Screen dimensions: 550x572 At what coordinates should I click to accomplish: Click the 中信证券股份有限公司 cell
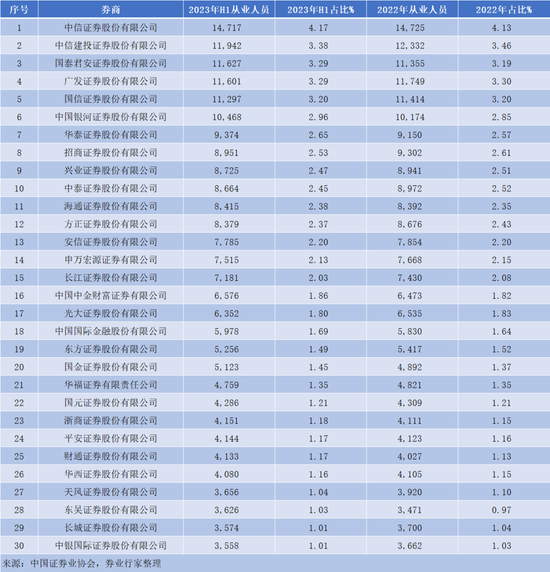pyautogui.click(x=111, y=28)
